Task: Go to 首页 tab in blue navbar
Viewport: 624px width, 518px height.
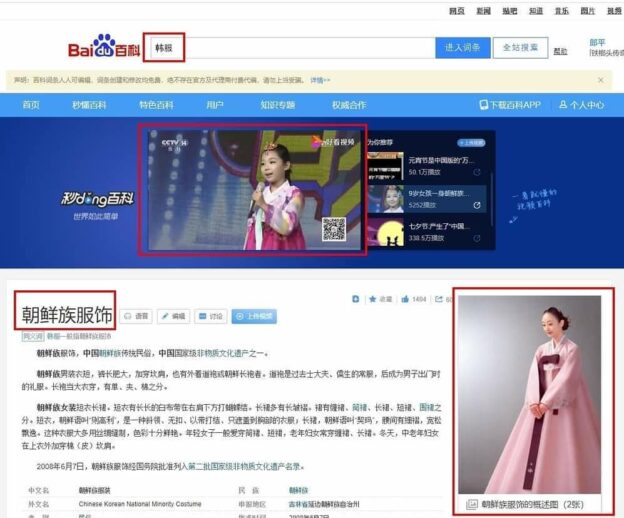Action: click(31, 105)
